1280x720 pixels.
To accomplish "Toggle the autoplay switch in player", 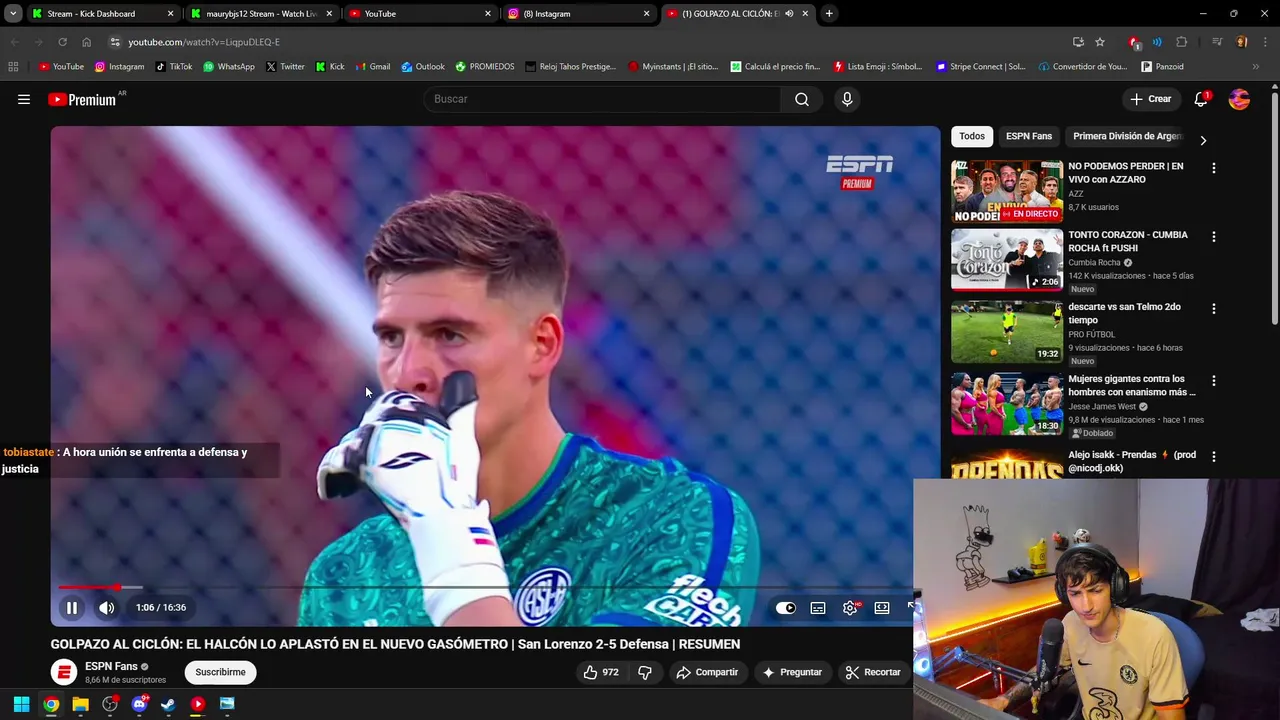I will click(786, 608).
